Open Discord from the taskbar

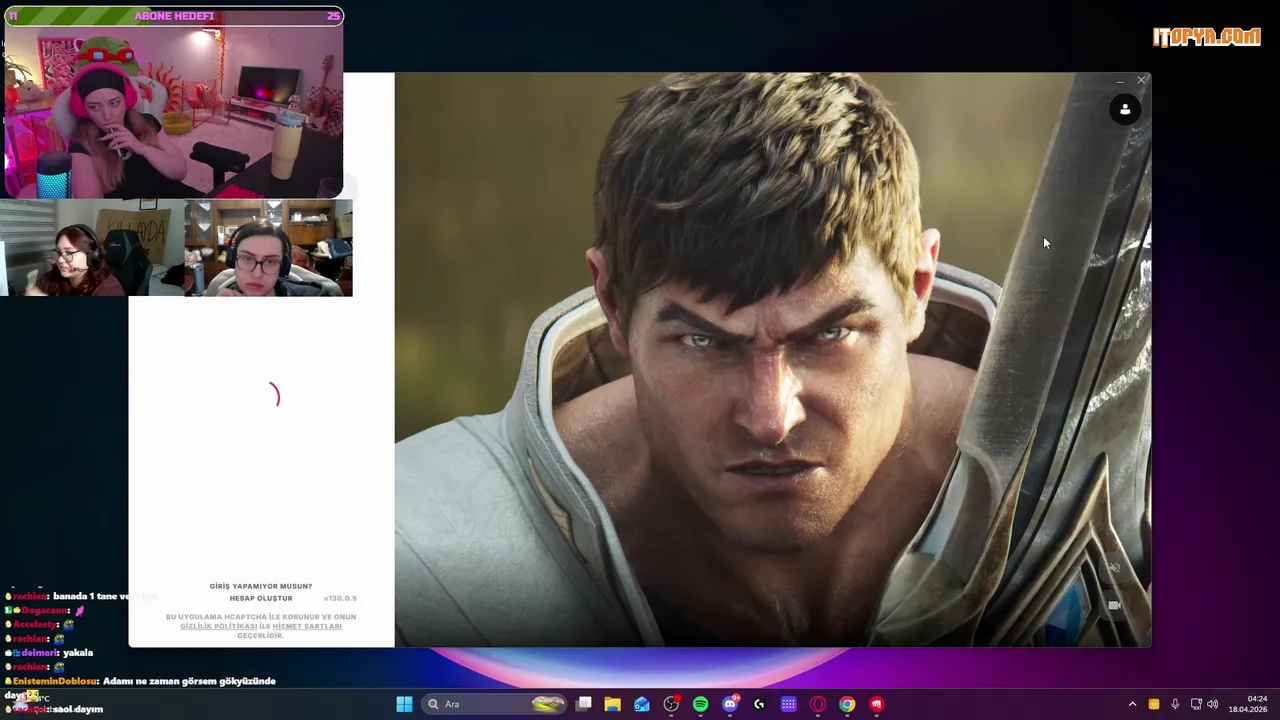click(730, 704)
